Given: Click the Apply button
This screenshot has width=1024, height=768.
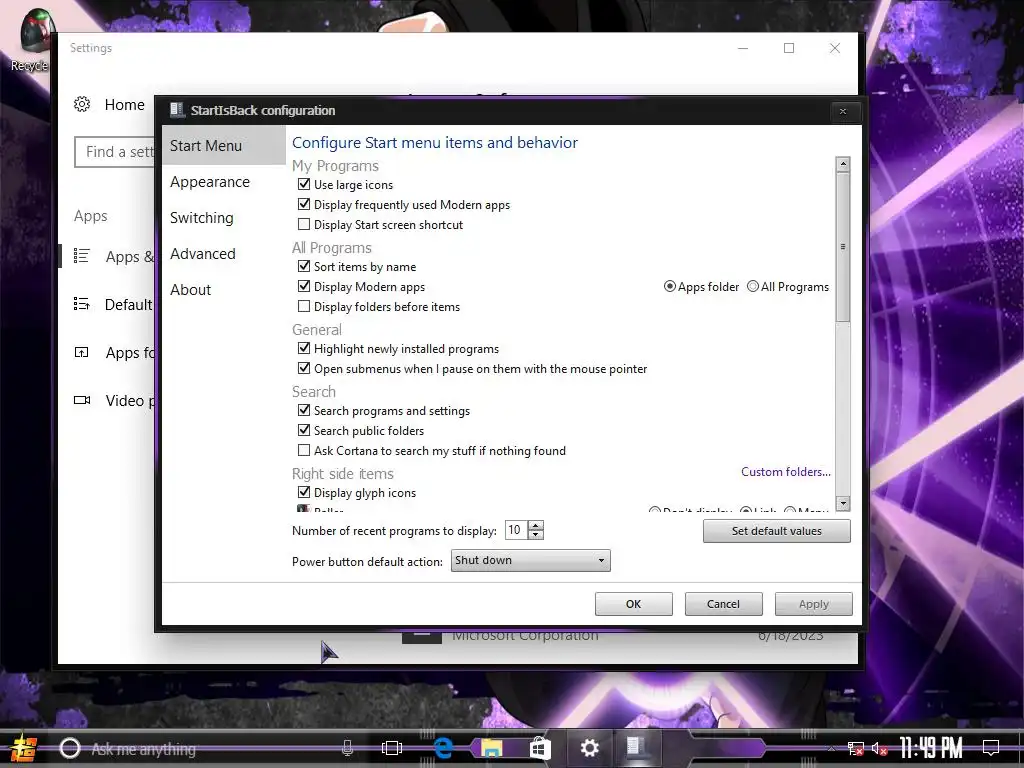Looking at the screenshot, I should 813,604.
